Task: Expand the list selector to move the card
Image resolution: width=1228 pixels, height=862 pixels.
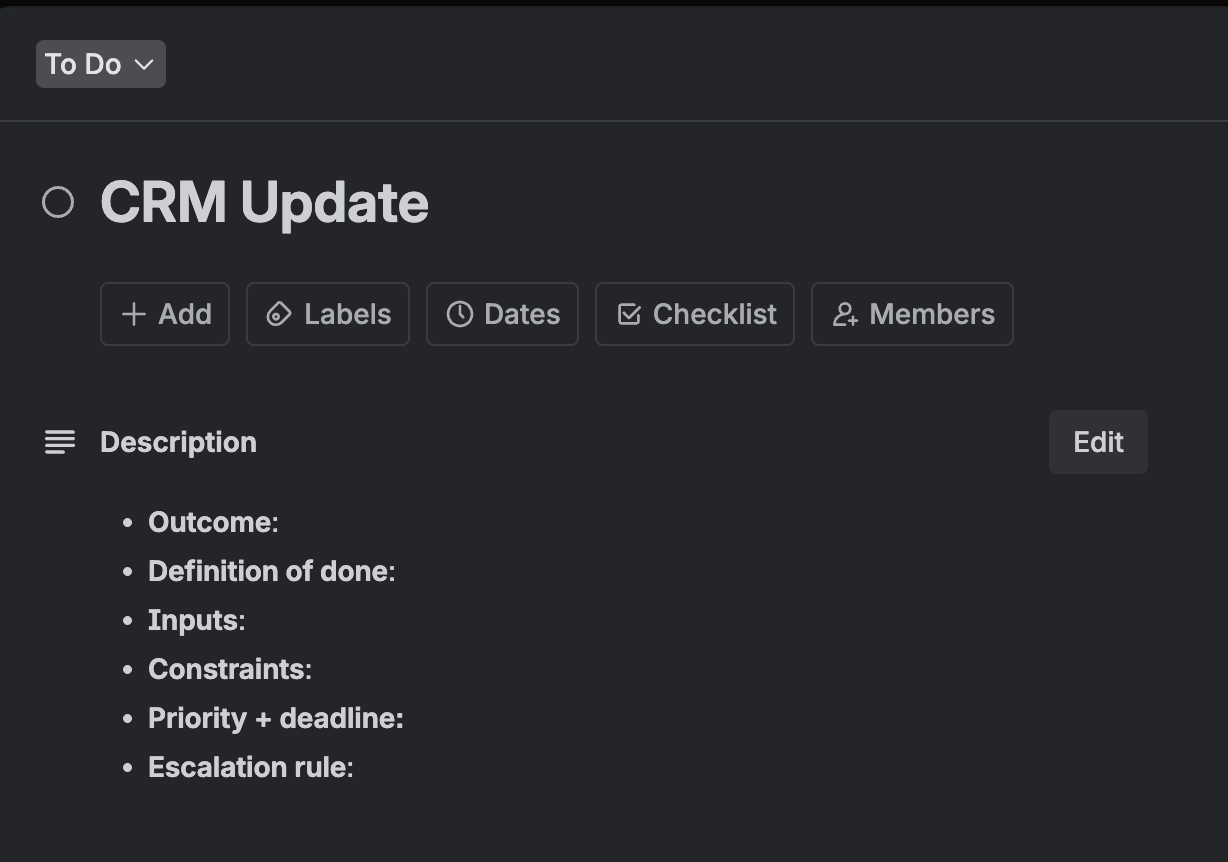Action: [x=100, y=64]
